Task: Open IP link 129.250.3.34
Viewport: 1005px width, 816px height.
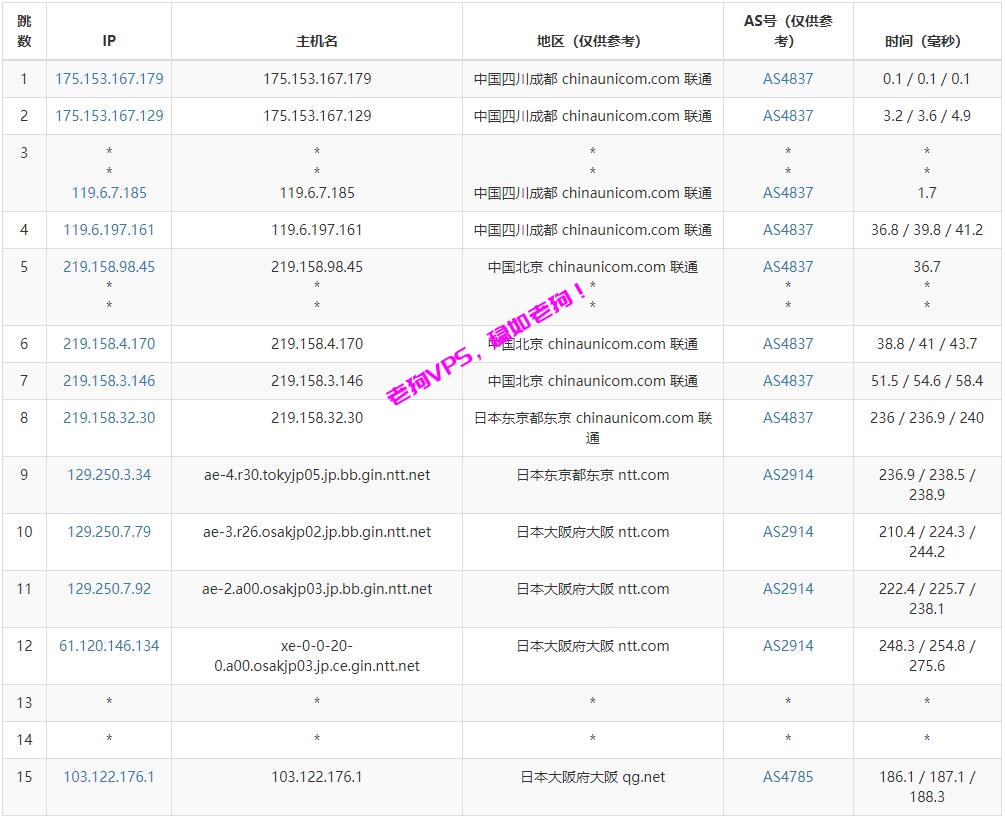Action: click(109, 475)
